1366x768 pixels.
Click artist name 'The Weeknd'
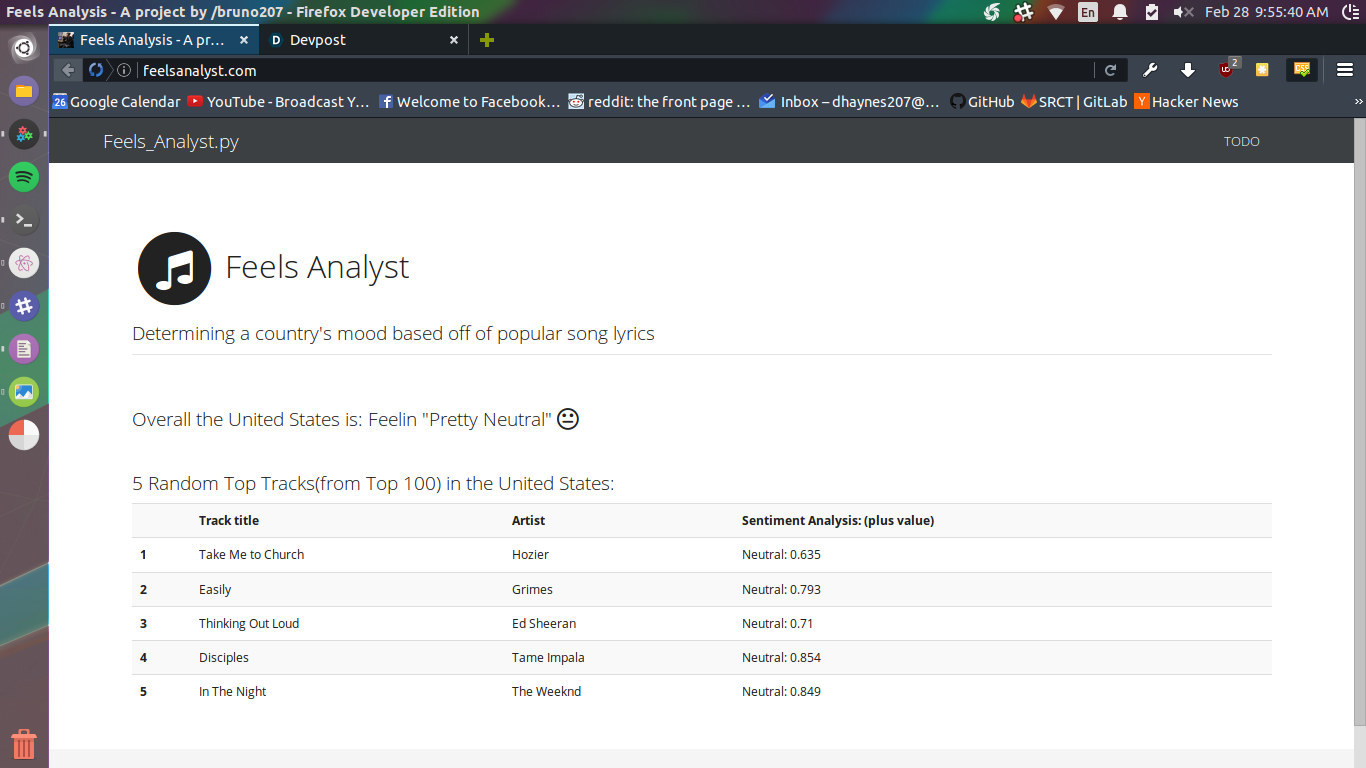click(546, 692)
